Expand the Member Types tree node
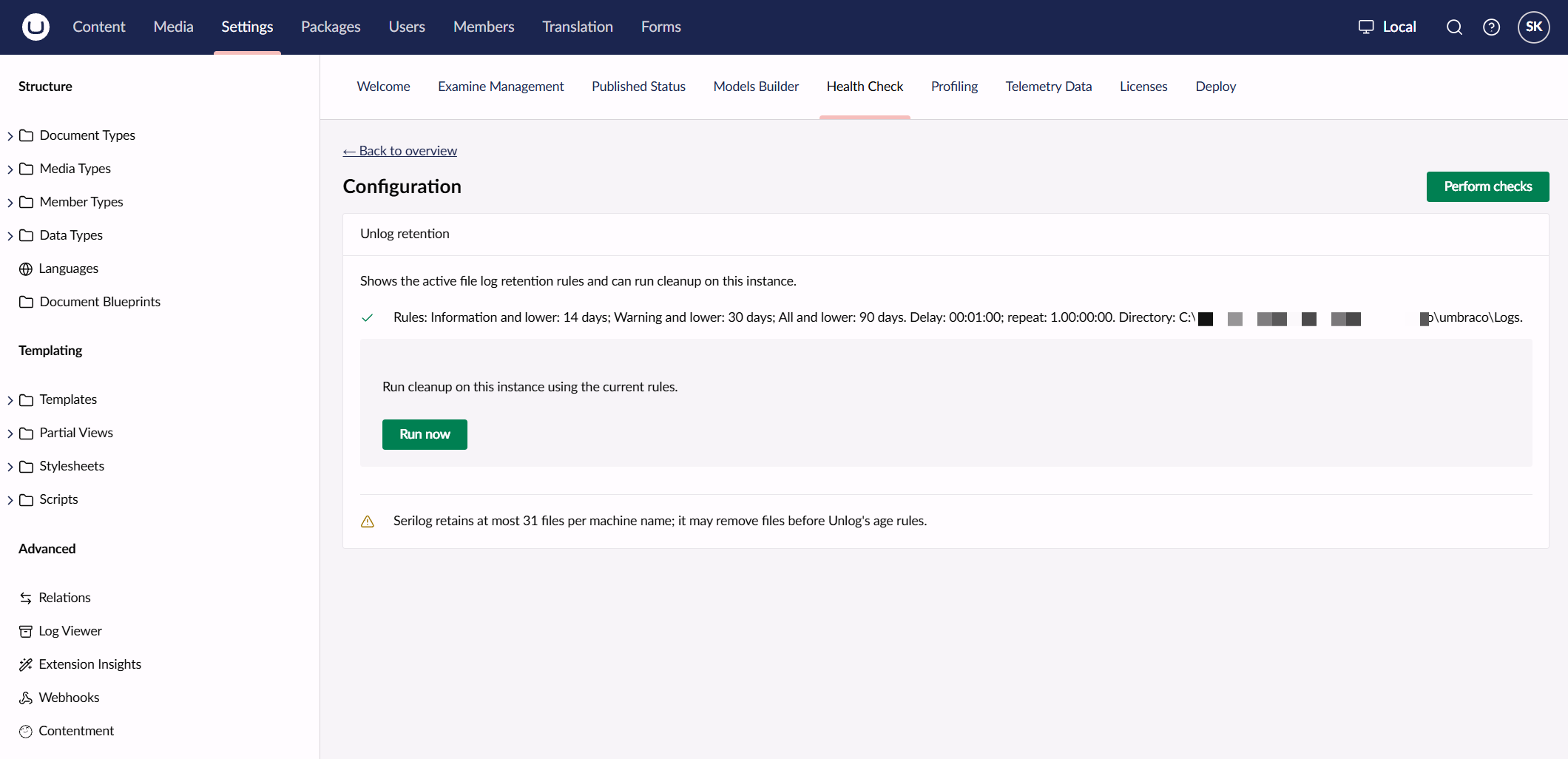The height and width of the screenshot is (759, 1568). coord(10,203)
